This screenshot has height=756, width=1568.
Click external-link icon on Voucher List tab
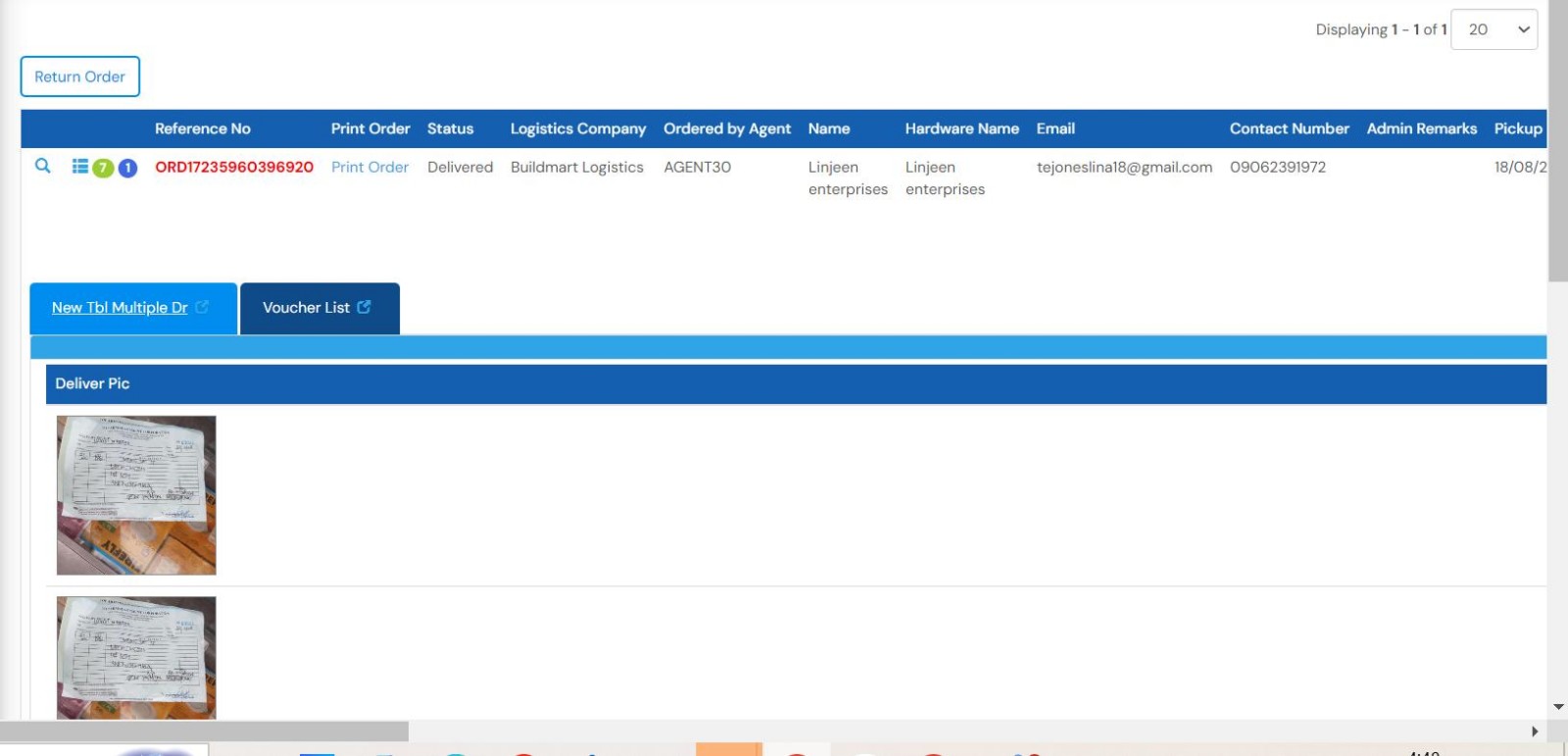coord(365,307)
